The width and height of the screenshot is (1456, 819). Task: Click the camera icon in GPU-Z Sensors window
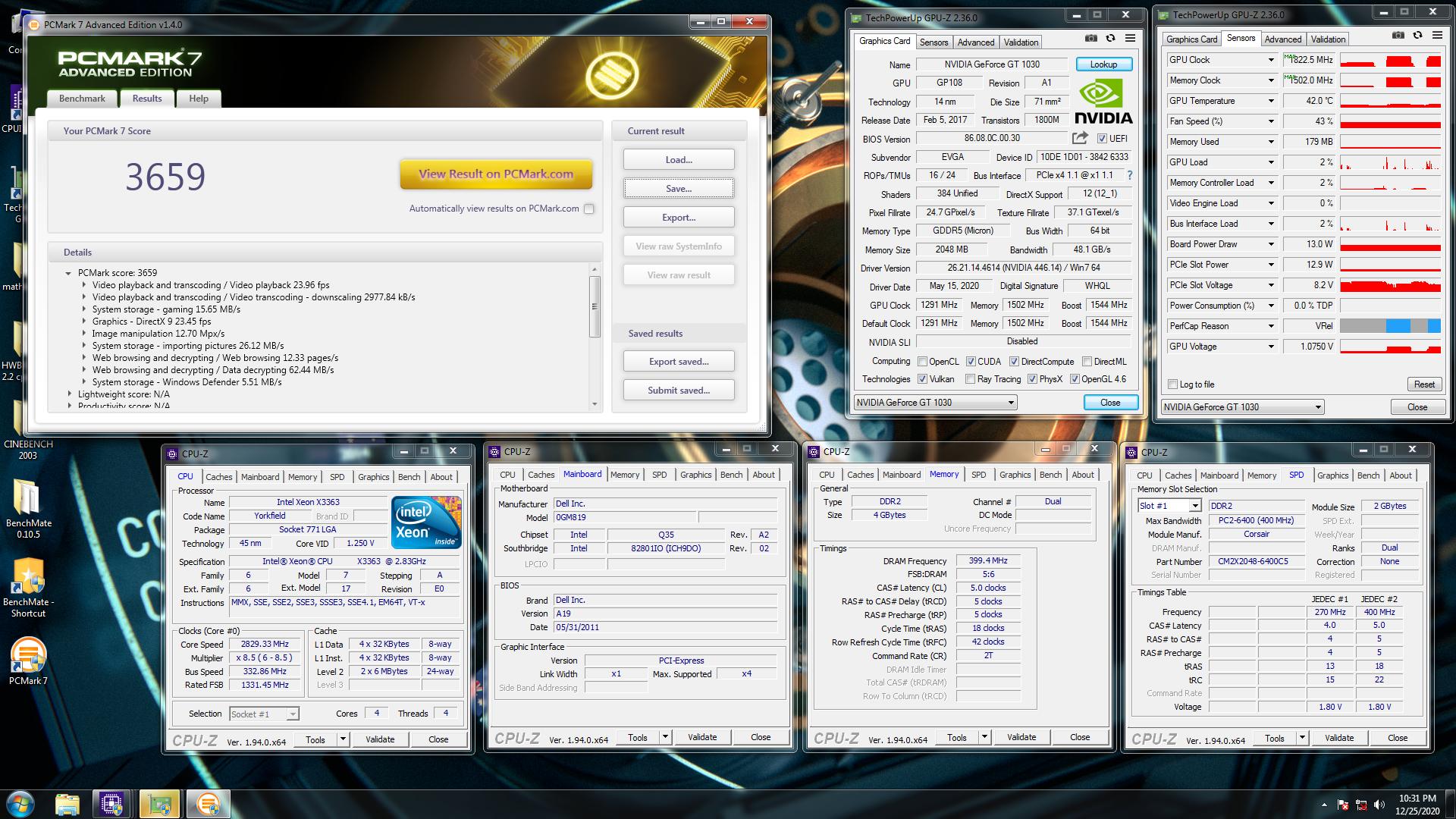[x=1398, y=35]
